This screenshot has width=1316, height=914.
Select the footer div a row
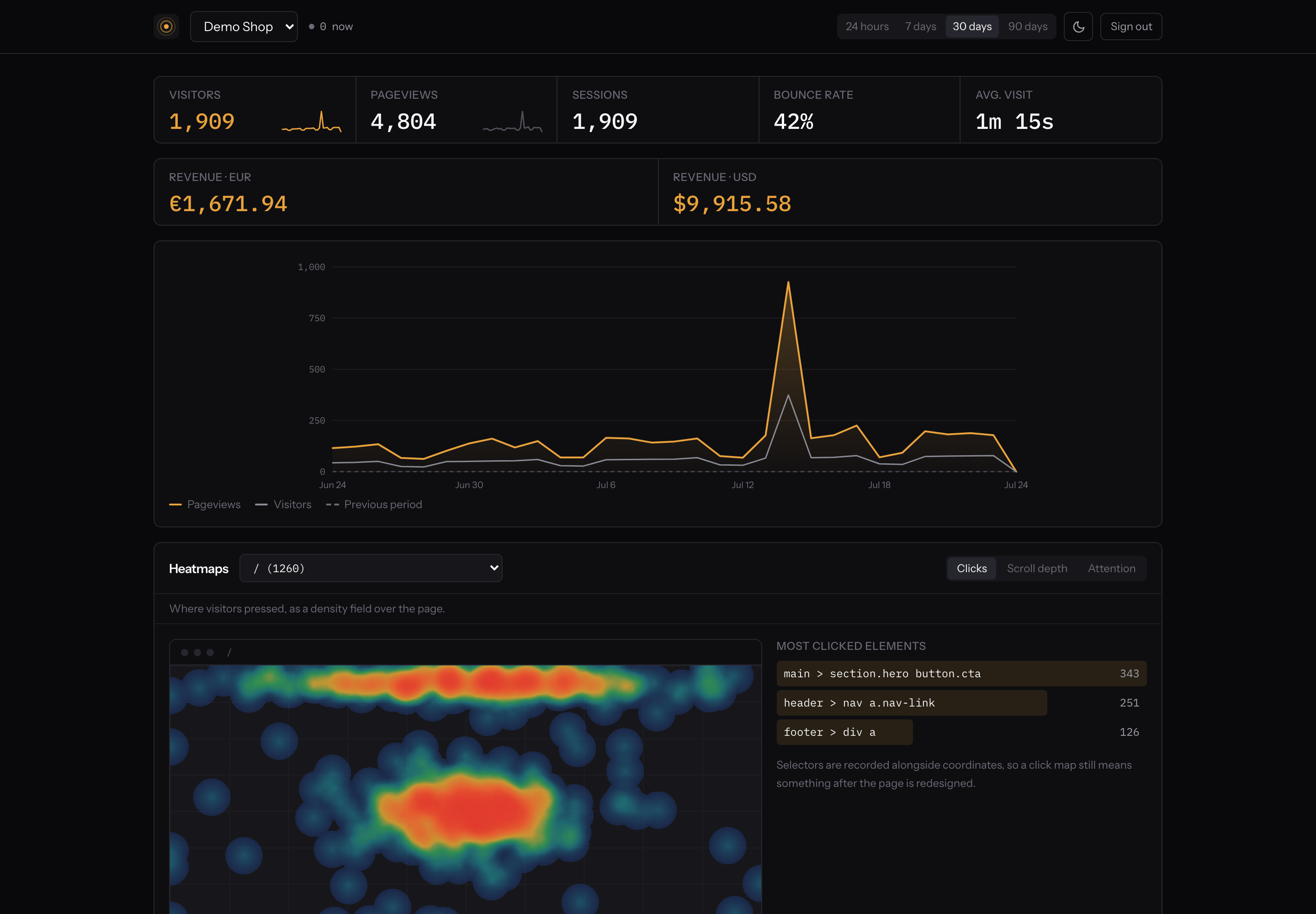(x=961, y=732)
